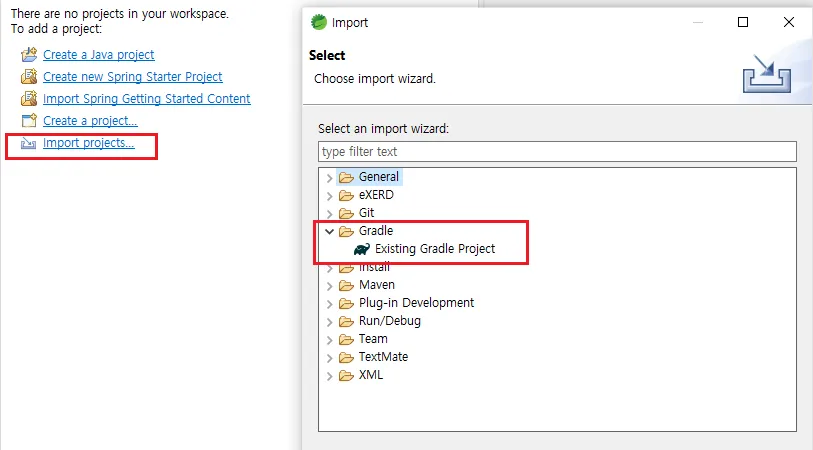The image size is (813, 450).
Task: Click the import wizard banner icon
Action: click(767, 74)
